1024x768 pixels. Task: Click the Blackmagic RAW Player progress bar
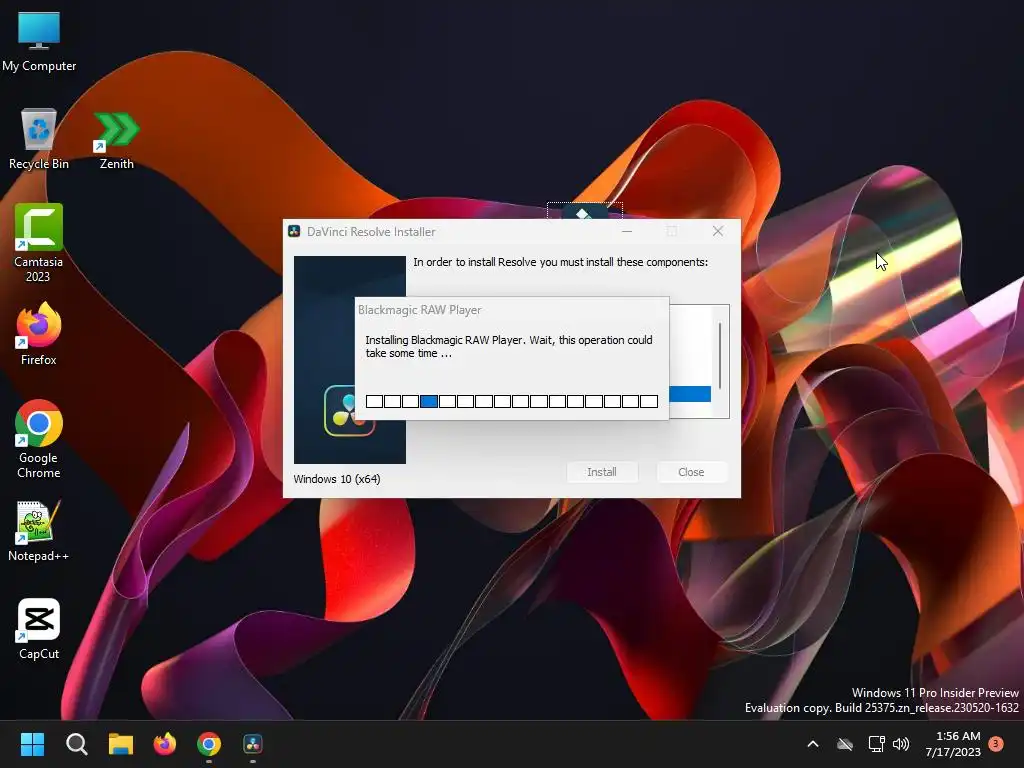pyautogui.click(x=511, y=401)
